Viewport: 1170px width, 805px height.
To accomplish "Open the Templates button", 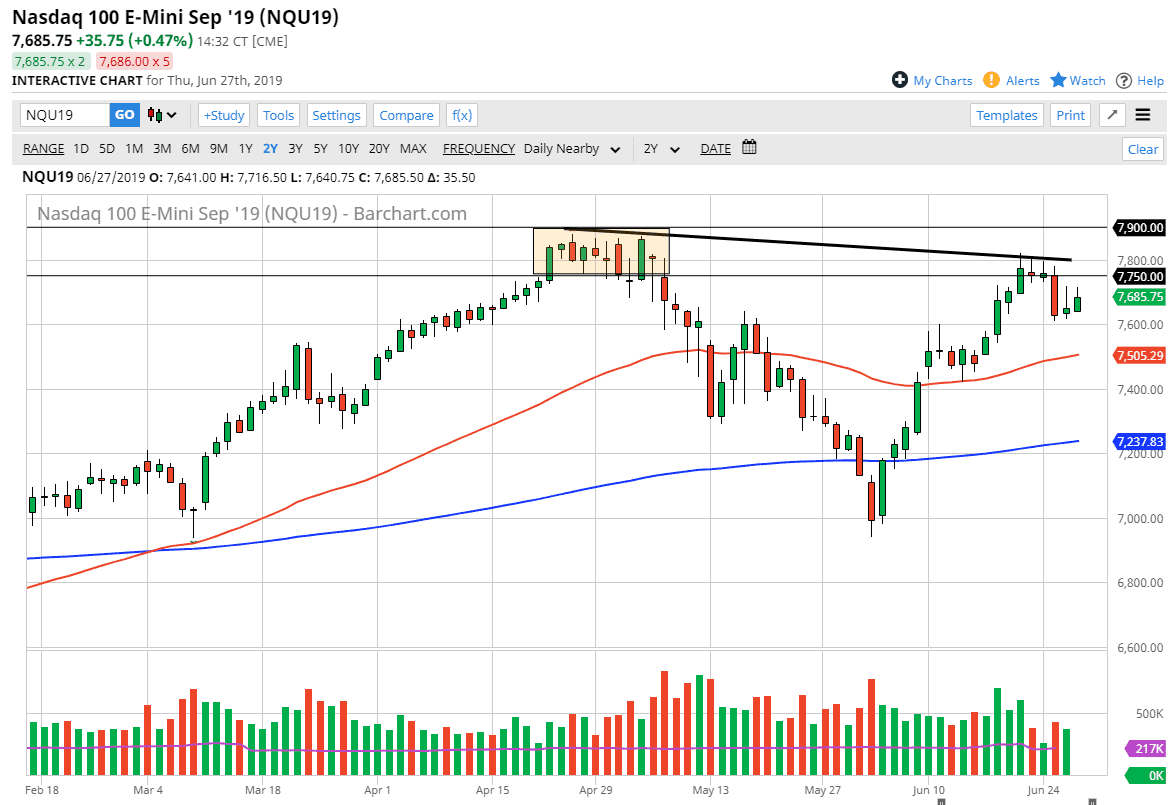I will [1007, 114].
